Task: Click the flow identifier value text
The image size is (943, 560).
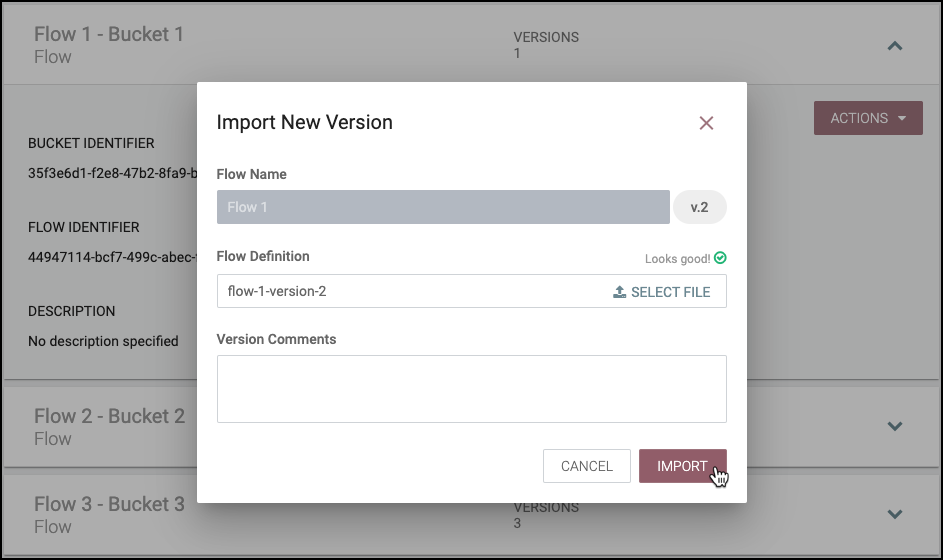Action: tap(110, 257)
